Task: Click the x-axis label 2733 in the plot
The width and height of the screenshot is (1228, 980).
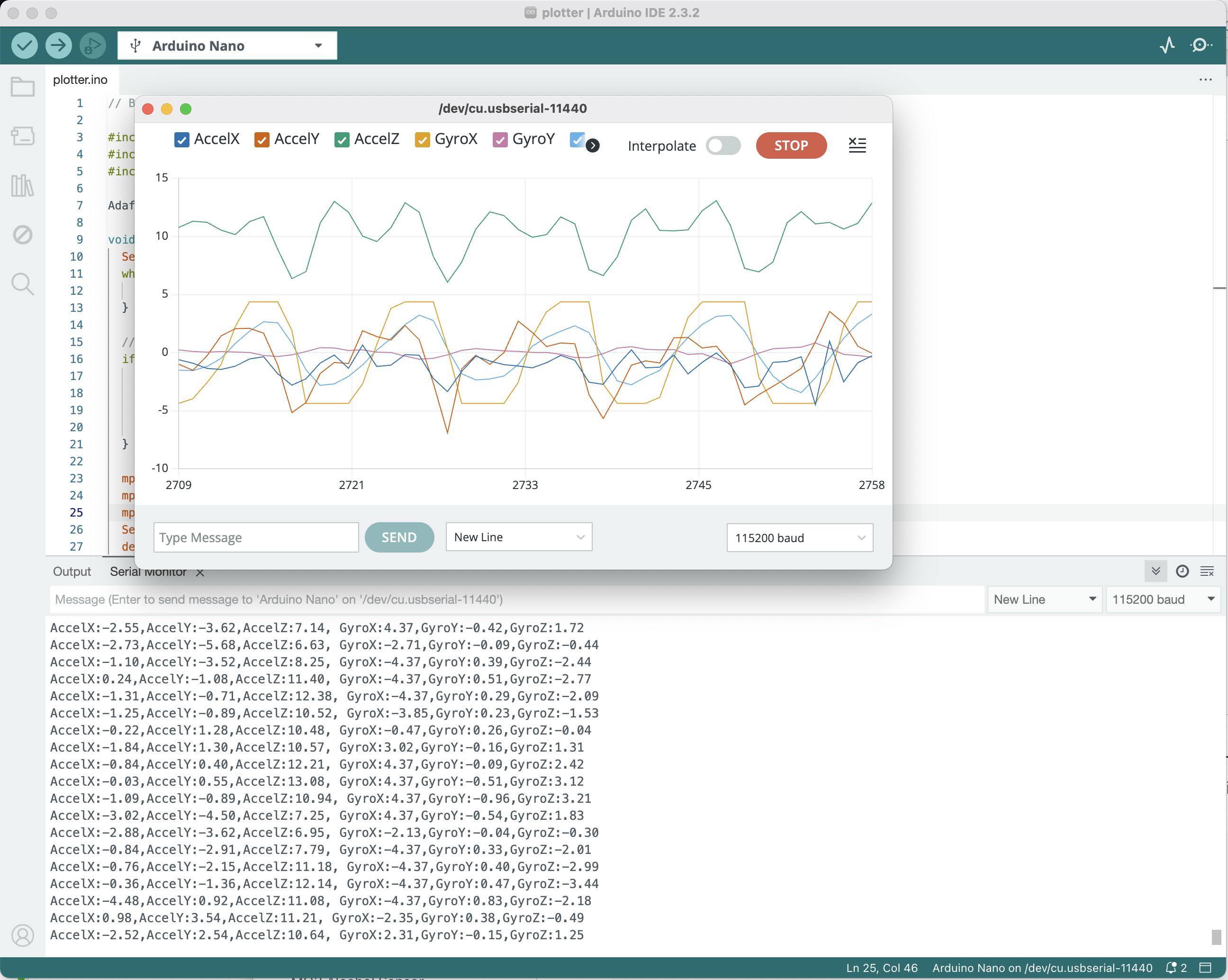Action: tap(524, 485)
